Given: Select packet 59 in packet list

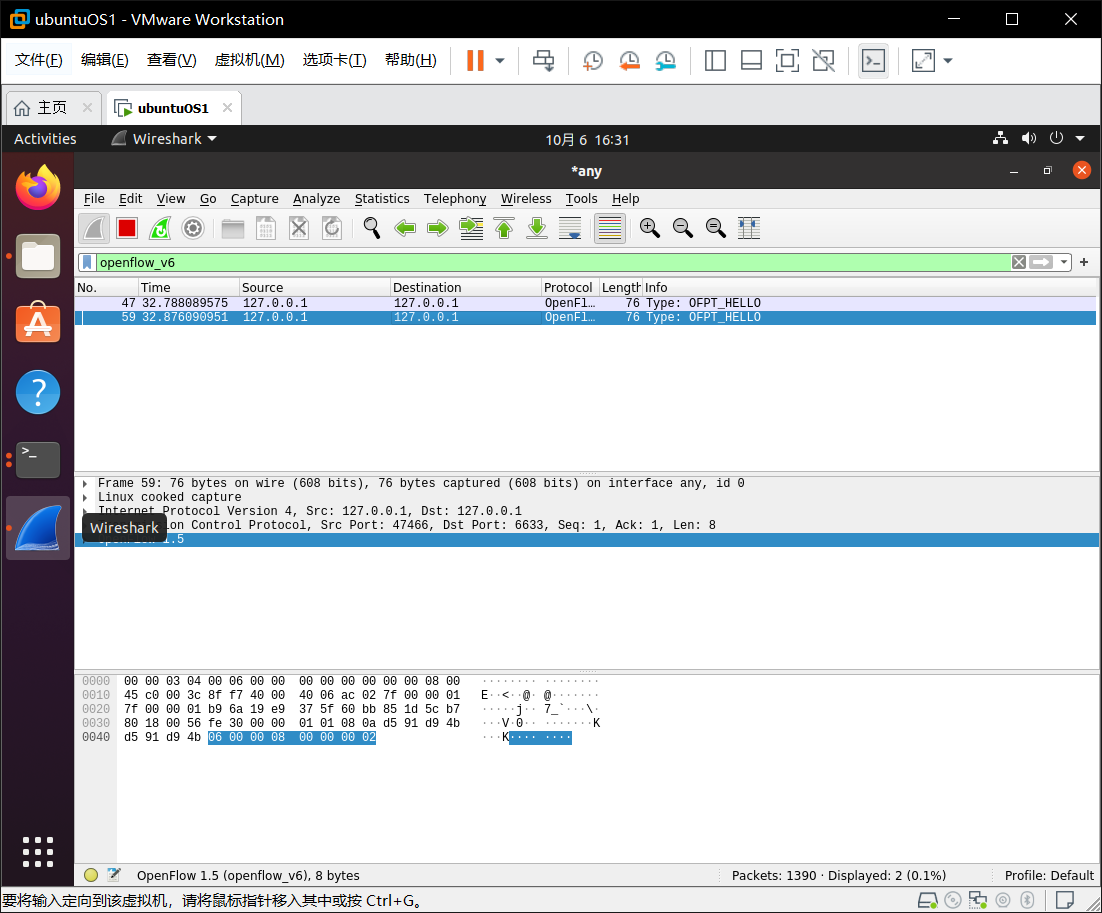Looking at the screenshot, I should 585,317.
